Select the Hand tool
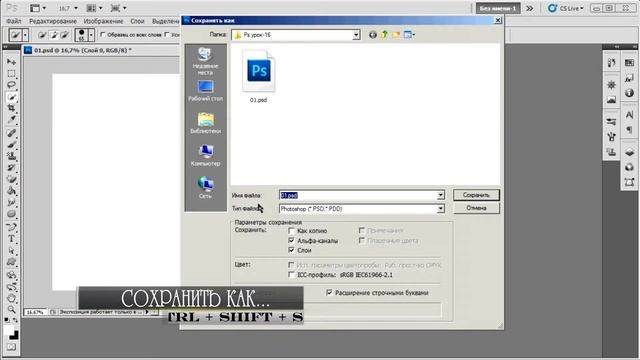 11,298
